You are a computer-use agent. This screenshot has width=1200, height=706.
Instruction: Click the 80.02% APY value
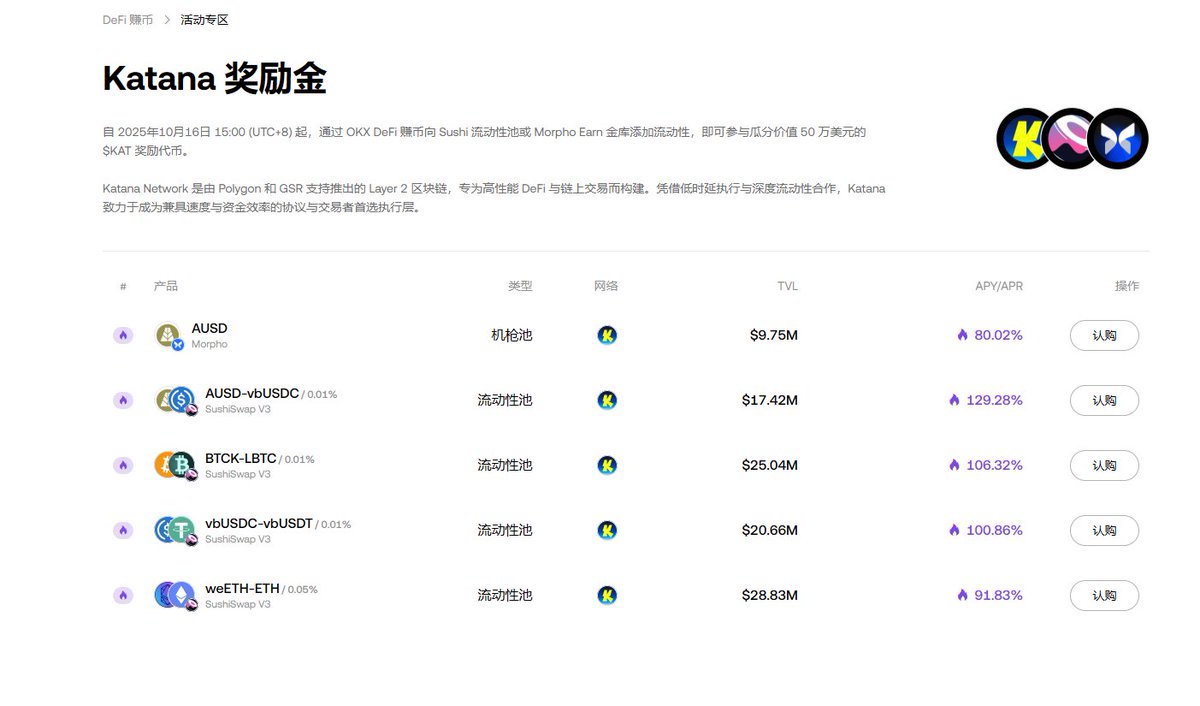tap(999, 335)
